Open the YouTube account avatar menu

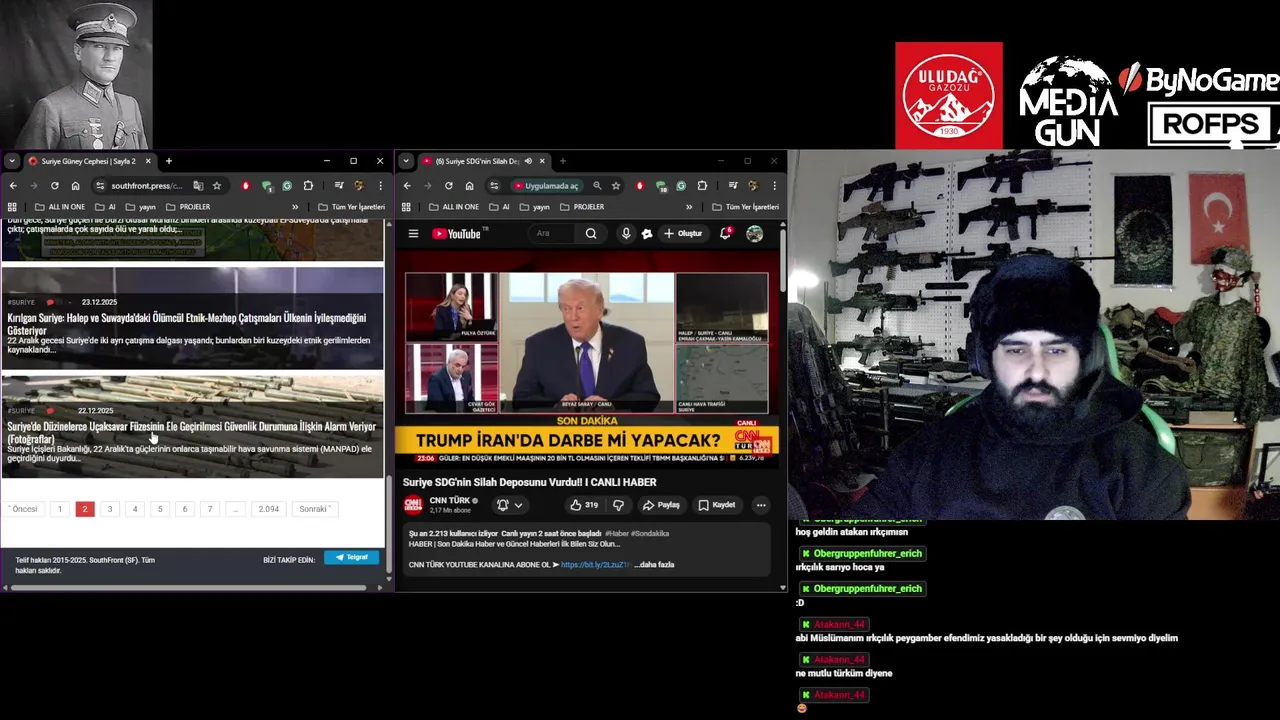coord(754,234)
